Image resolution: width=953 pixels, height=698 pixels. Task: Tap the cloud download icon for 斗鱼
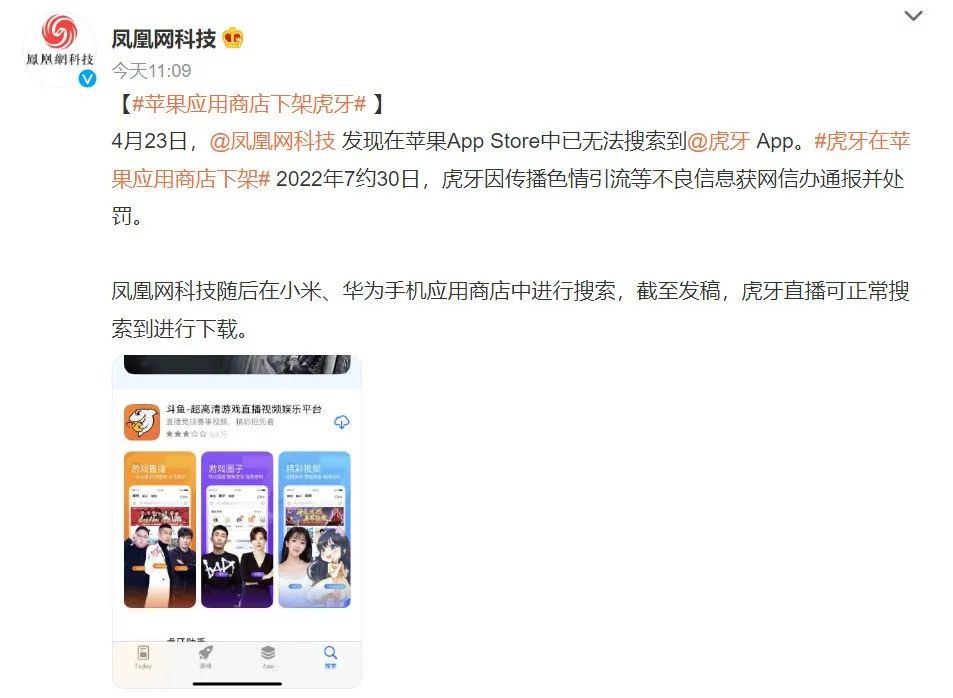pos(342,422)
